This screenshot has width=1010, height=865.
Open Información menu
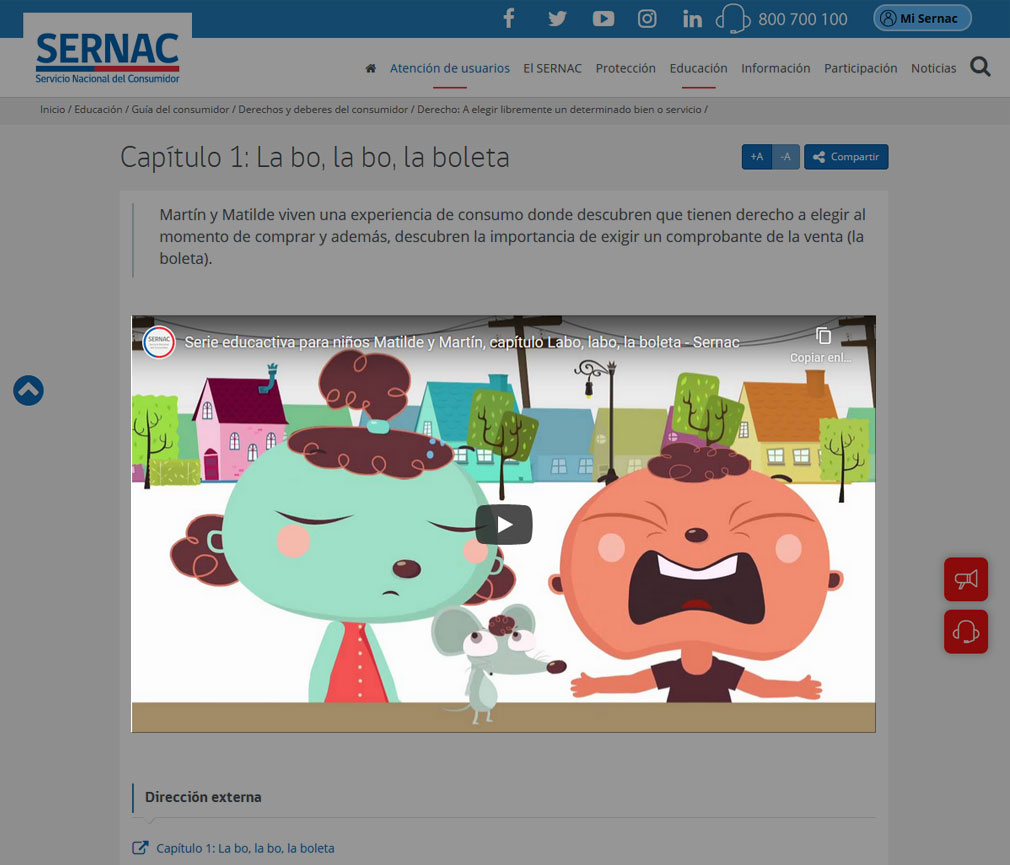point(776,68)
